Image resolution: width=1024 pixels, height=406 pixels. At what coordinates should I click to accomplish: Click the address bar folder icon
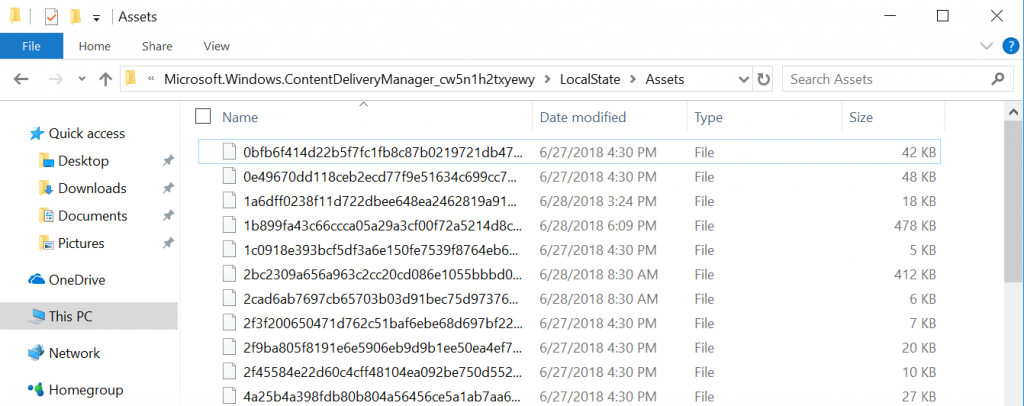[131, 79]
